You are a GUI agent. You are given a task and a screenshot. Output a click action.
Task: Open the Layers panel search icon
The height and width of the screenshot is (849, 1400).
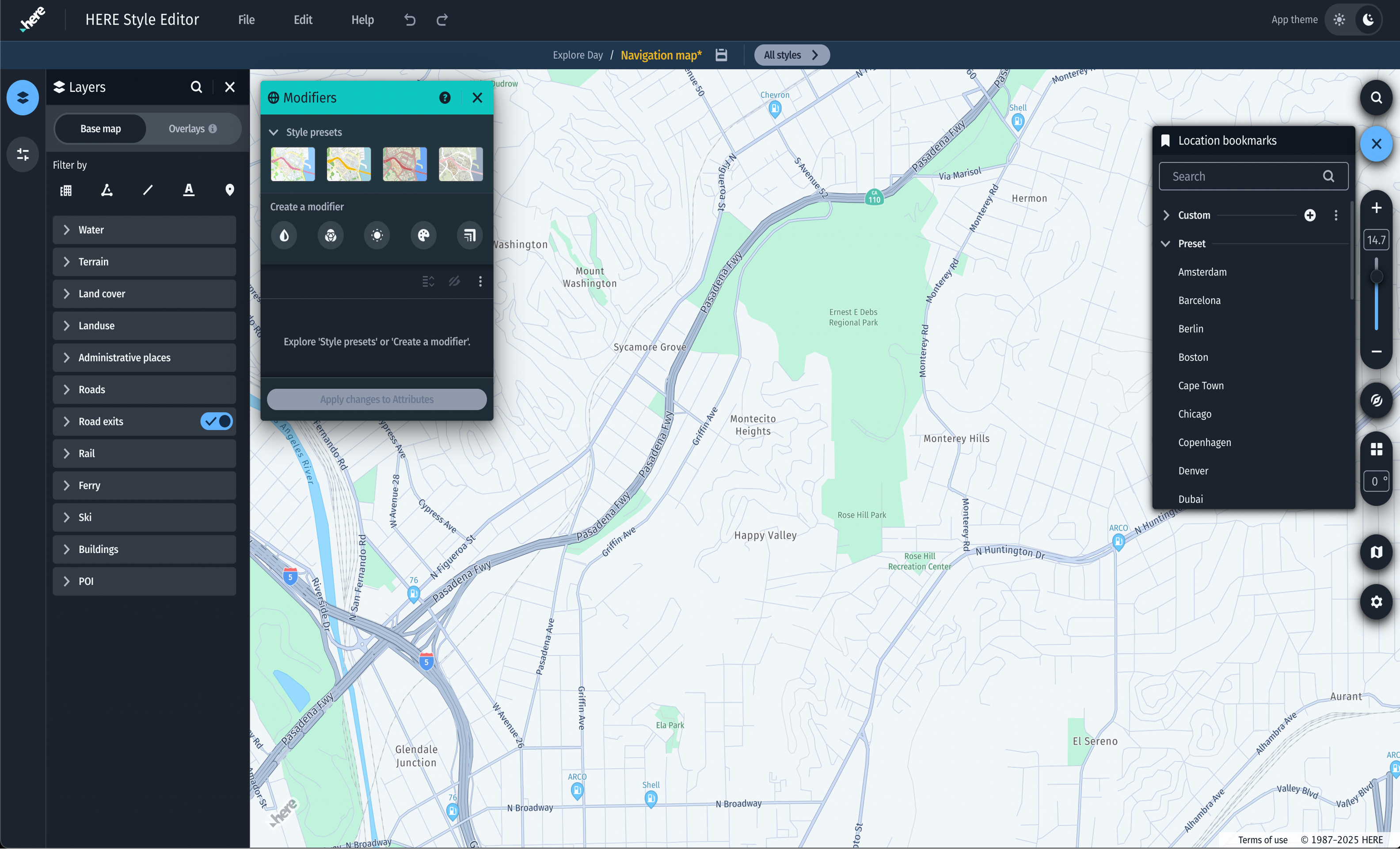point(196,87)
